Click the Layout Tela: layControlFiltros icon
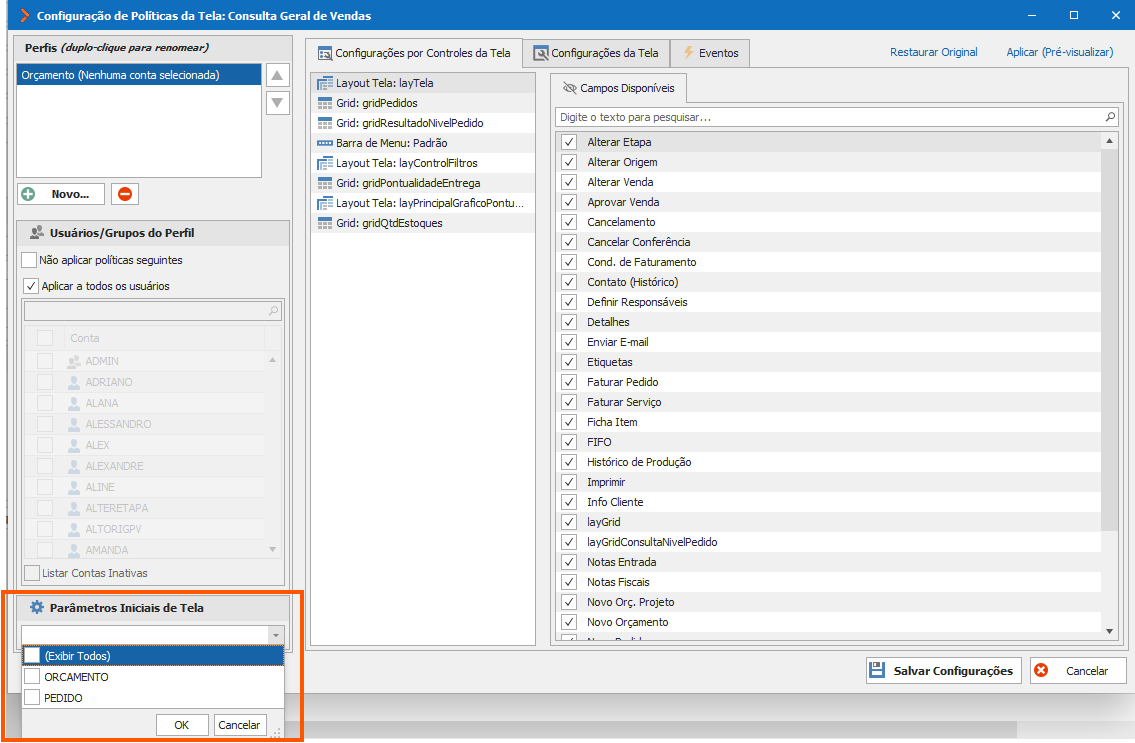The width and height of the screenshot is (1135, 743). (325, 163)
